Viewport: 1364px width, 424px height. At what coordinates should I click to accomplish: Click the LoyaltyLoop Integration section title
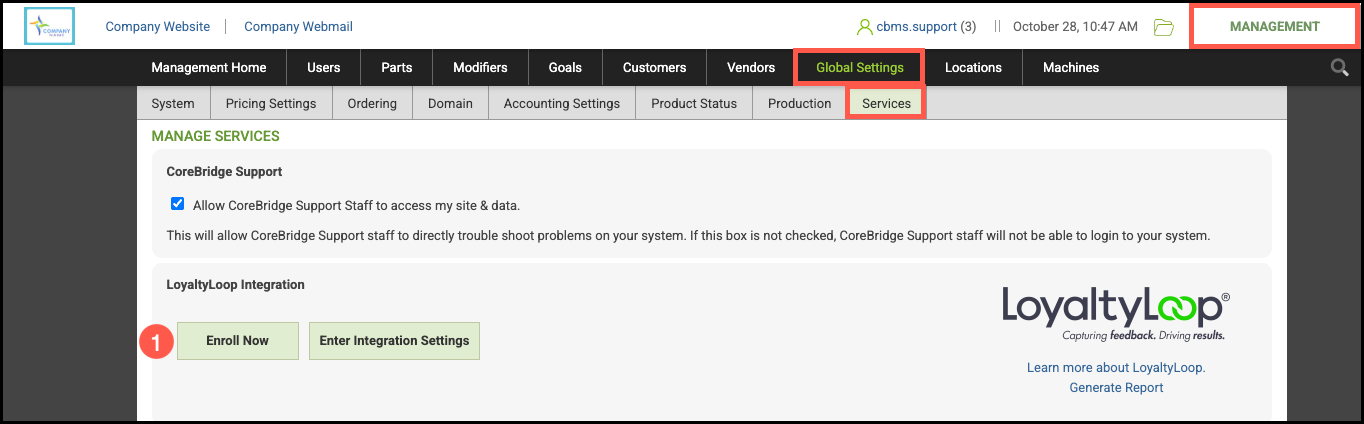point(235,285)
